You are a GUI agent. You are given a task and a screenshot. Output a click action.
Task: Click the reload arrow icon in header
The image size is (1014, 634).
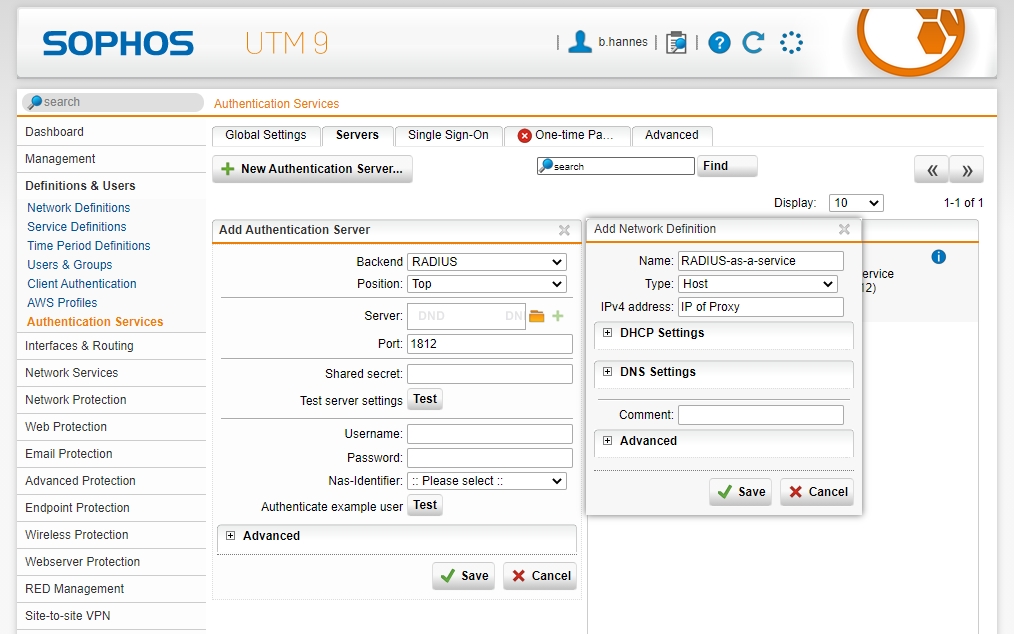[753, 42]
